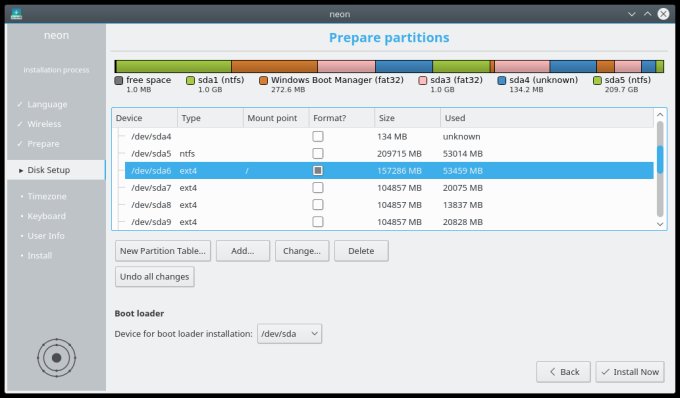Open the boot loader device dropdown
Viewport: 680px width, 398px height.
289,334
